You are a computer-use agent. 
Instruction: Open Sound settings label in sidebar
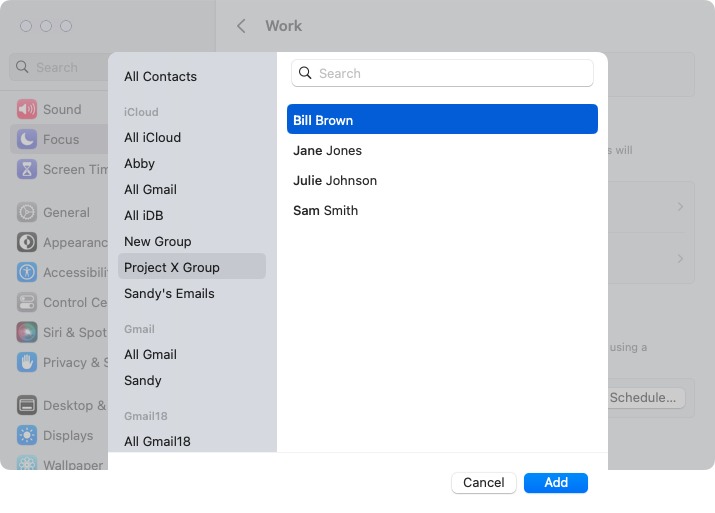tap(62, 109)
